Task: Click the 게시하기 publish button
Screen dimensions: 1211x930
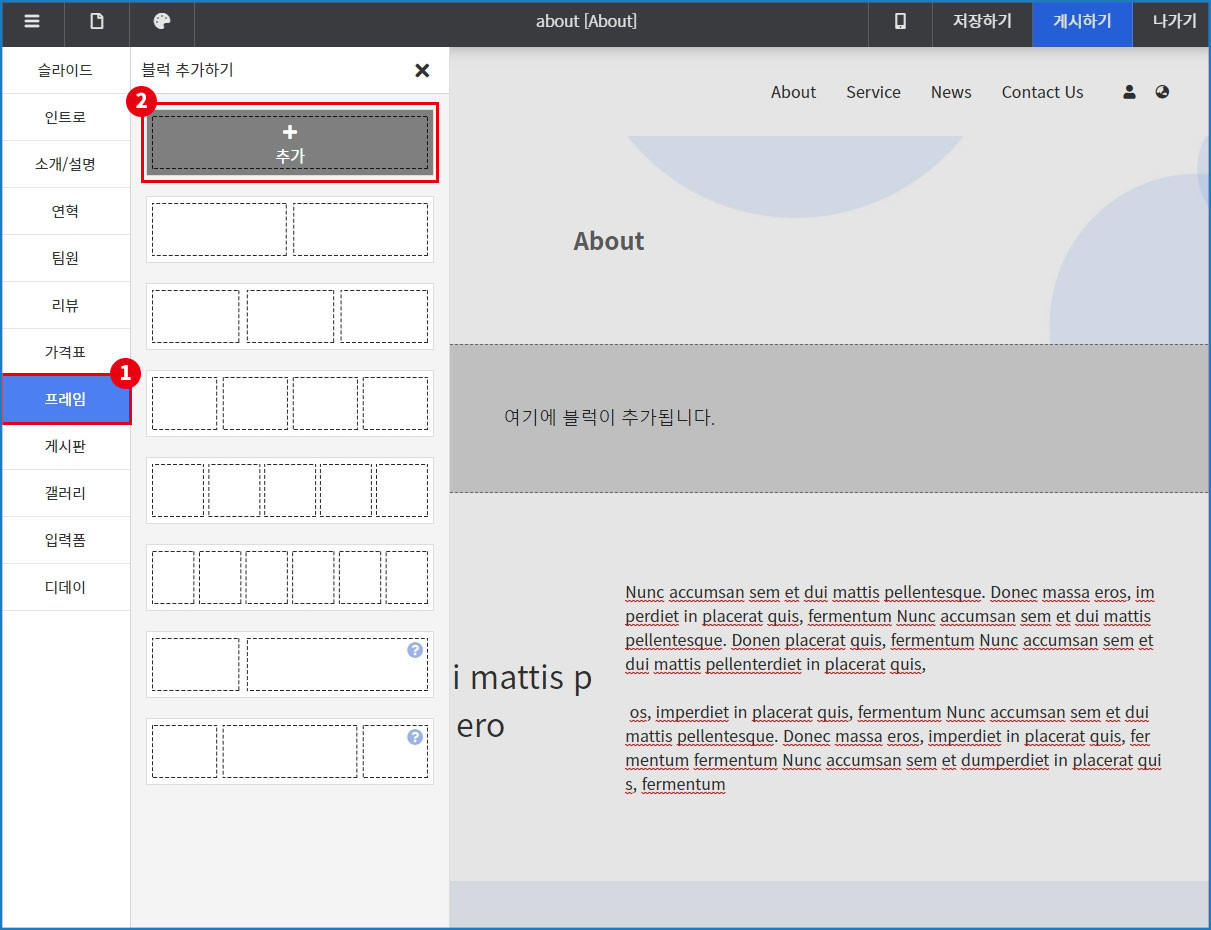Action: click(x=1082, y=22)
